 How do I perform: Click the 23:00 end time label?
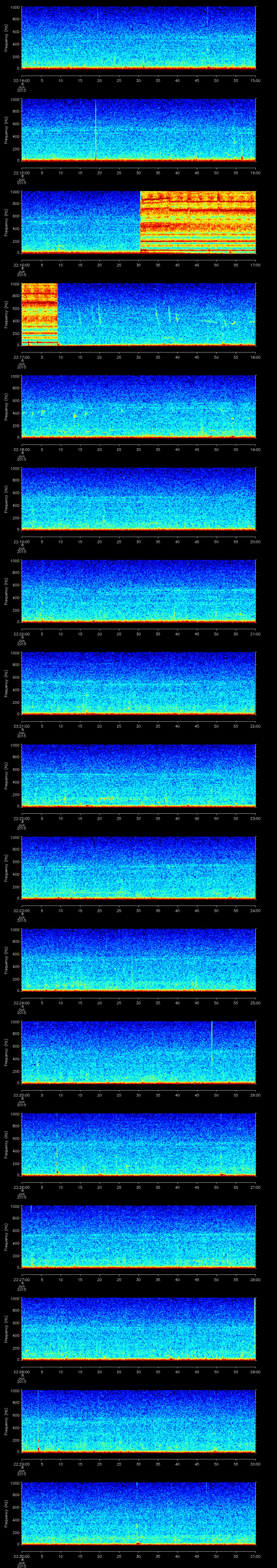[x=255, y=818]
